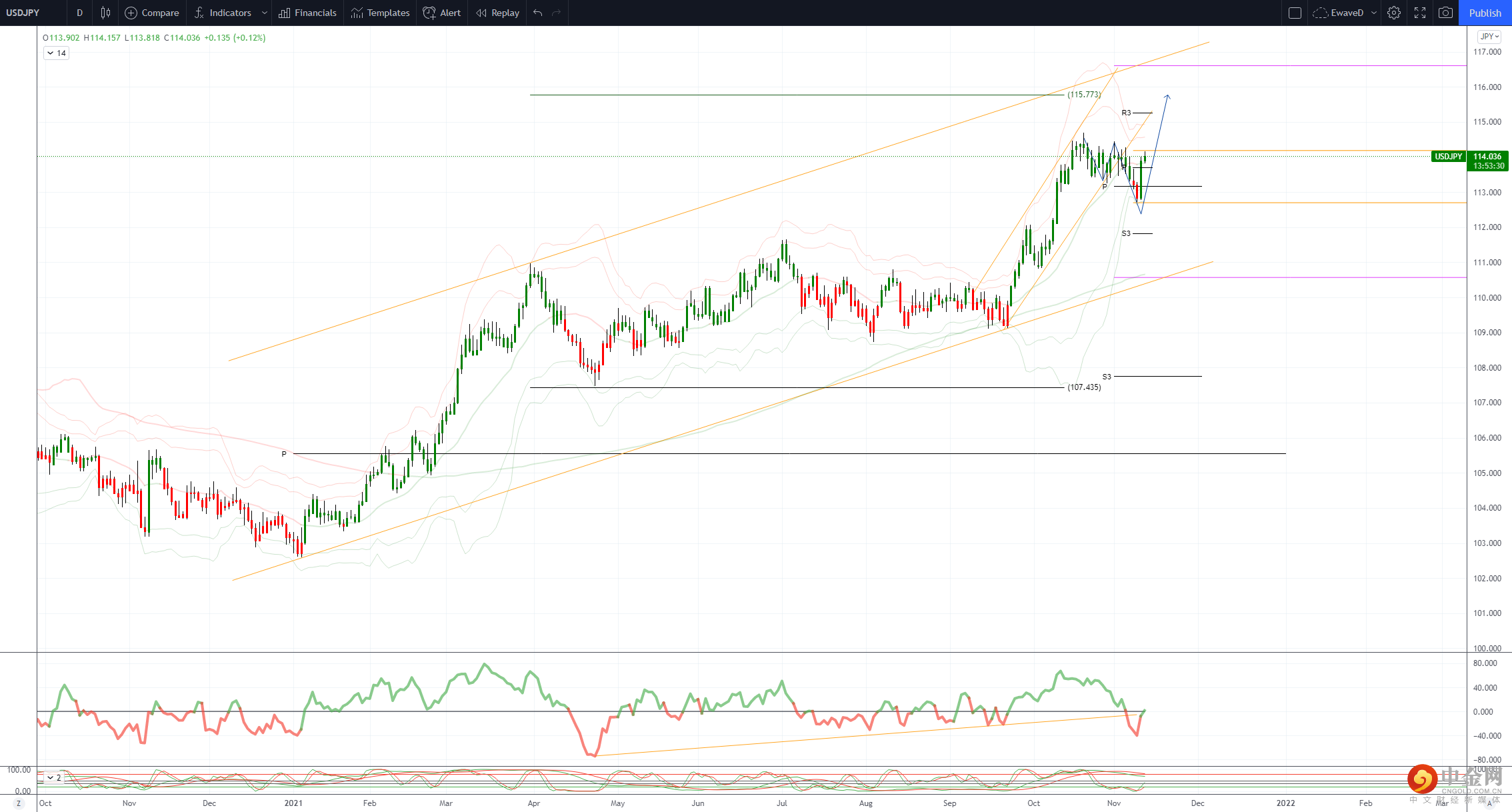The image size is (1512, 812).
Task: Expand the 2 indicators legend in lower pane
Action: click(51, 777)
